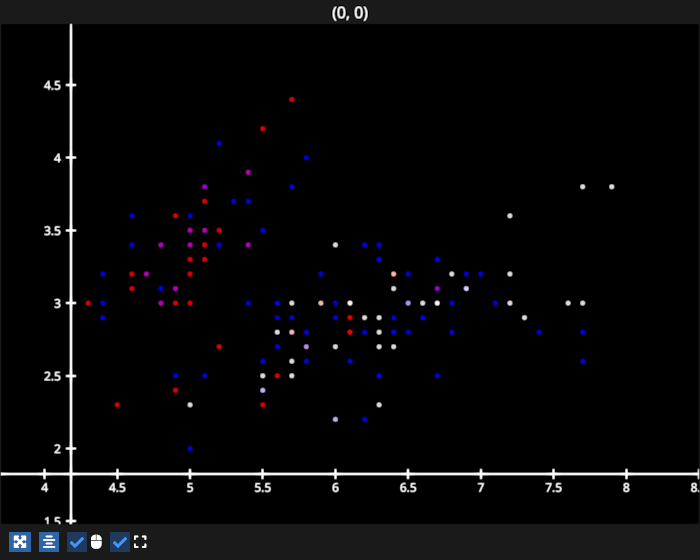Screen dimensions: 700x560
Task: Toggle the checkbox beside the selection box icon
Action: [x=120, y=542]
